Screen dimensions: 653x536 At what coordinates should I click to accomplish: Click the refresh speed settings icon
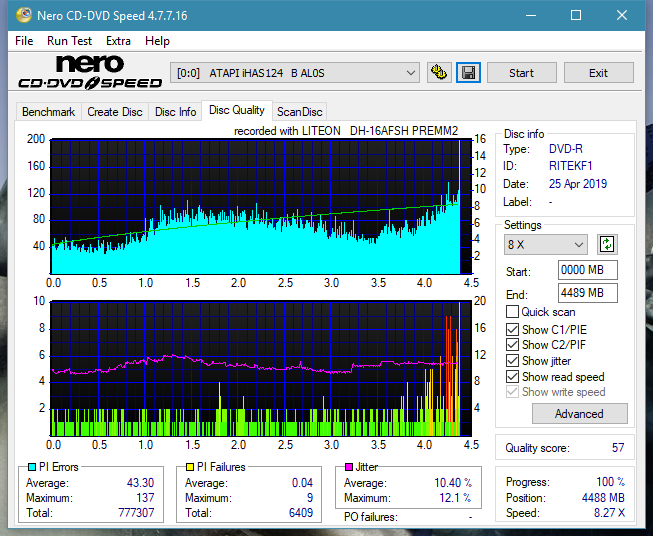(607, 244)
